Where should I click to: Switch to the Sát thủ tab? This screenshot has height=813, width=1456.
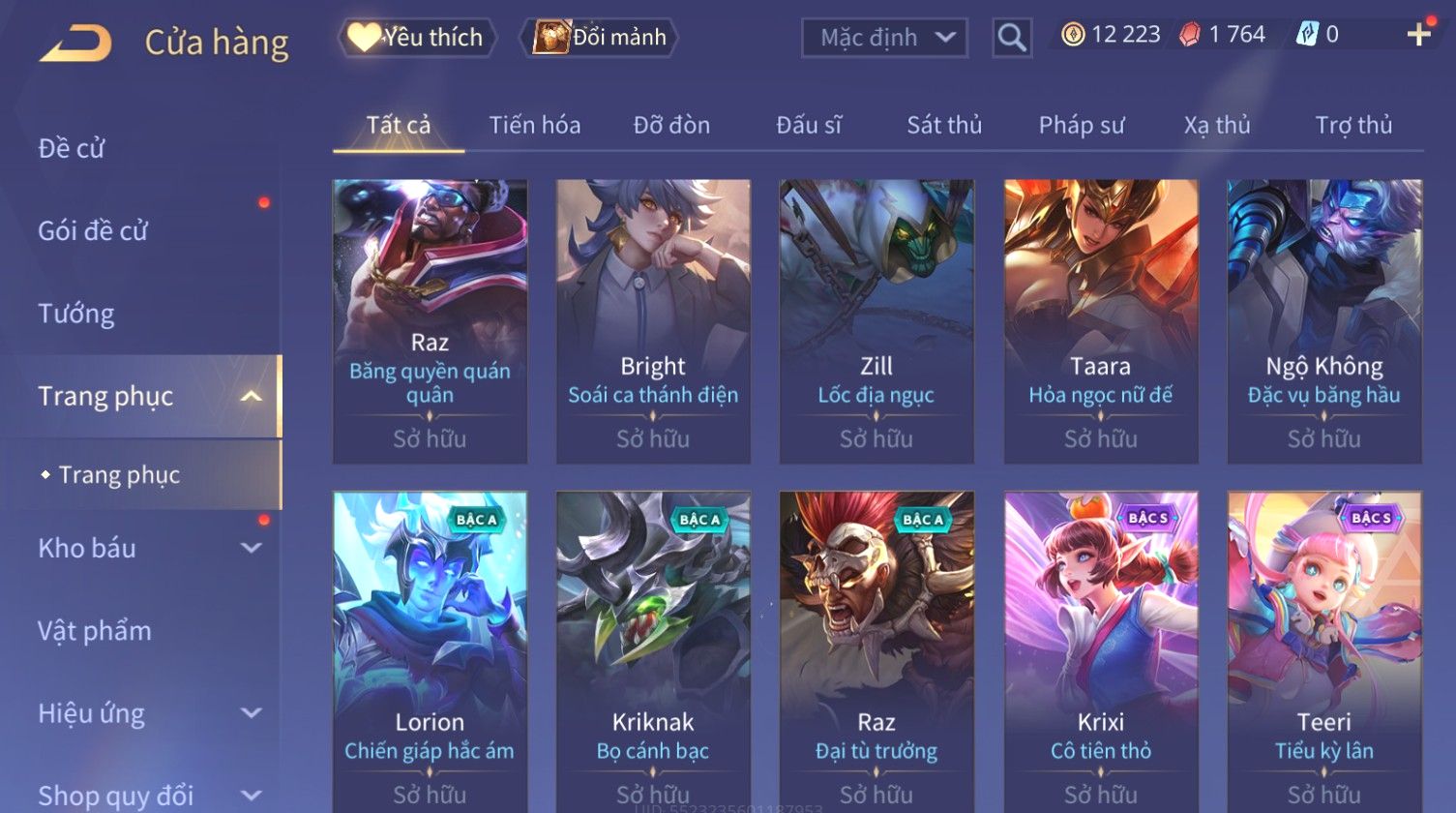tap(944, 125)
